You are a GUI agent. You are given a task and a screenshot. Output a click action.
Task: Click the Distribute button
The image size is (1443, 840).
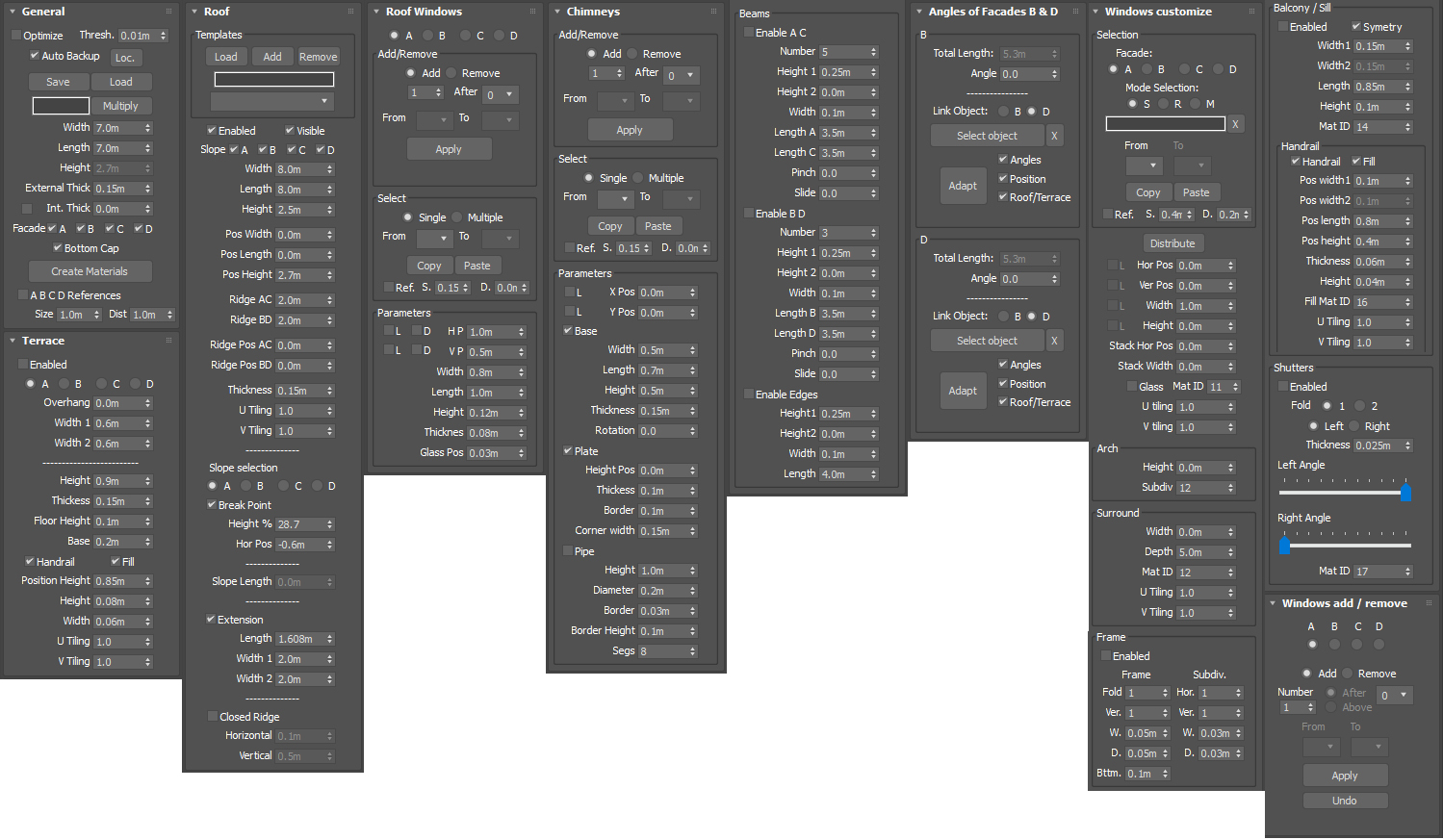pos(1172,243)
